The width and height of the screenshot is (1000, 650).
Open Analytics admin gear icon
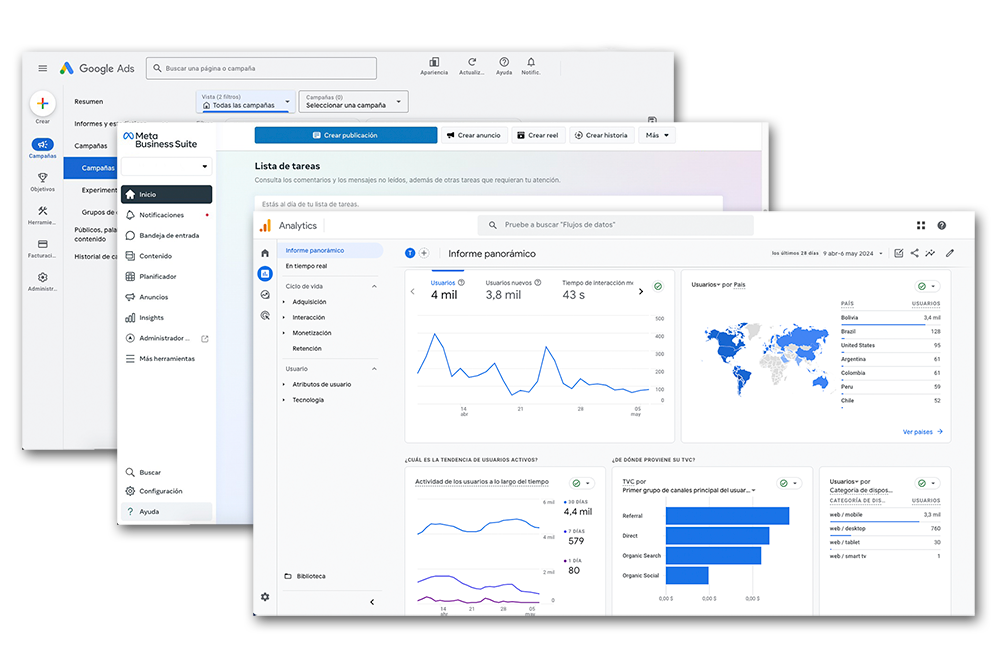(265, 597)
